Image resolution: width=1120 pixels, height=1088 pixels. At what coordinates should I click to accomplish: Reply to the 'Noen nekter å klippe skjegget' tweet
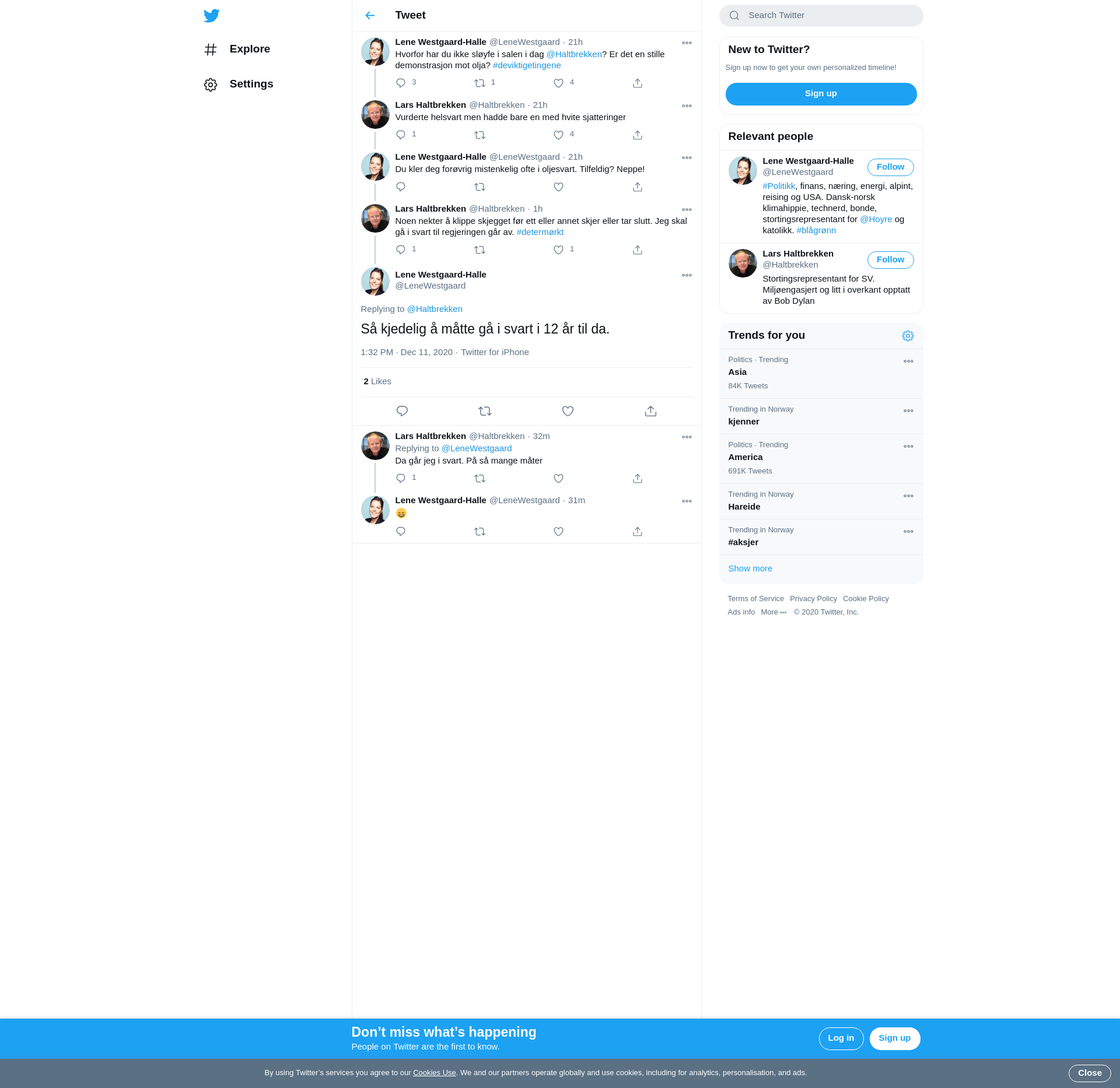pos(401,250)
